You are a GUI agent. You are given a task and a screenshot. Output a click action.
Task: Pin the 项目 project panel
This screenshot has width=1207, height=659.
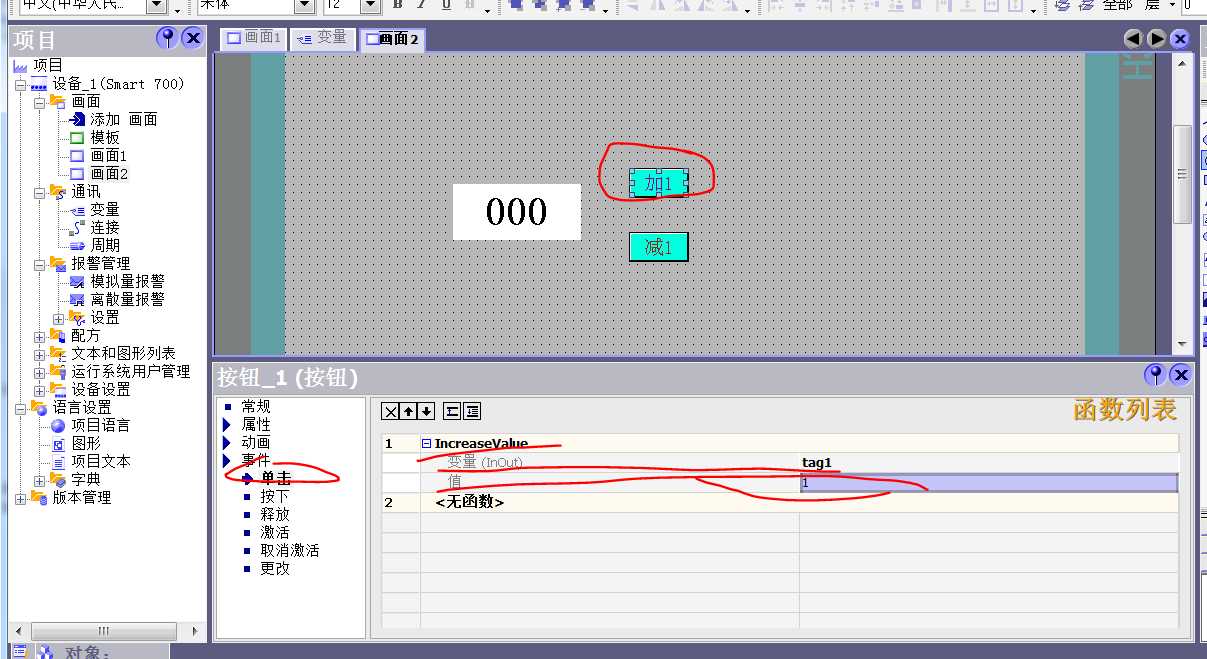tap(167, 39)
